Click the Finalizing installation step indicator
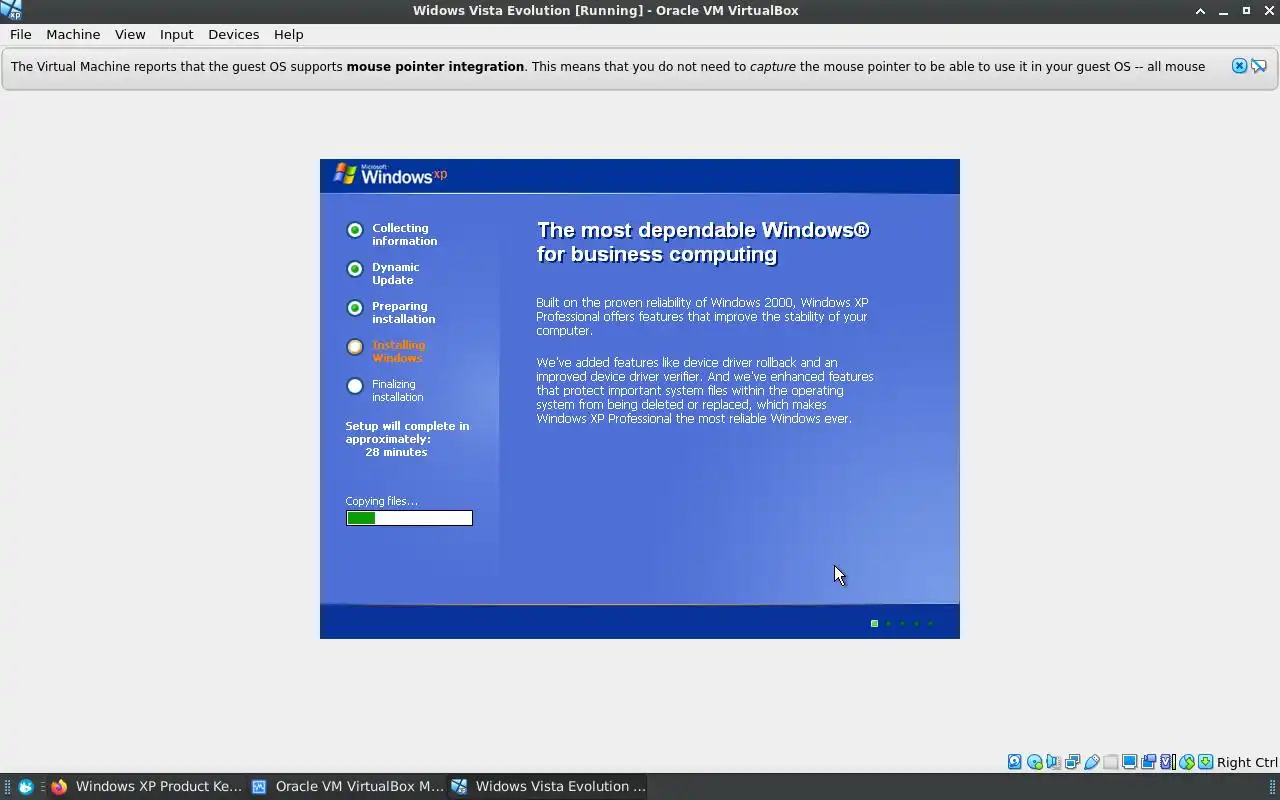The width and height of the screenshot is (1280, 800). coord(355,386)
